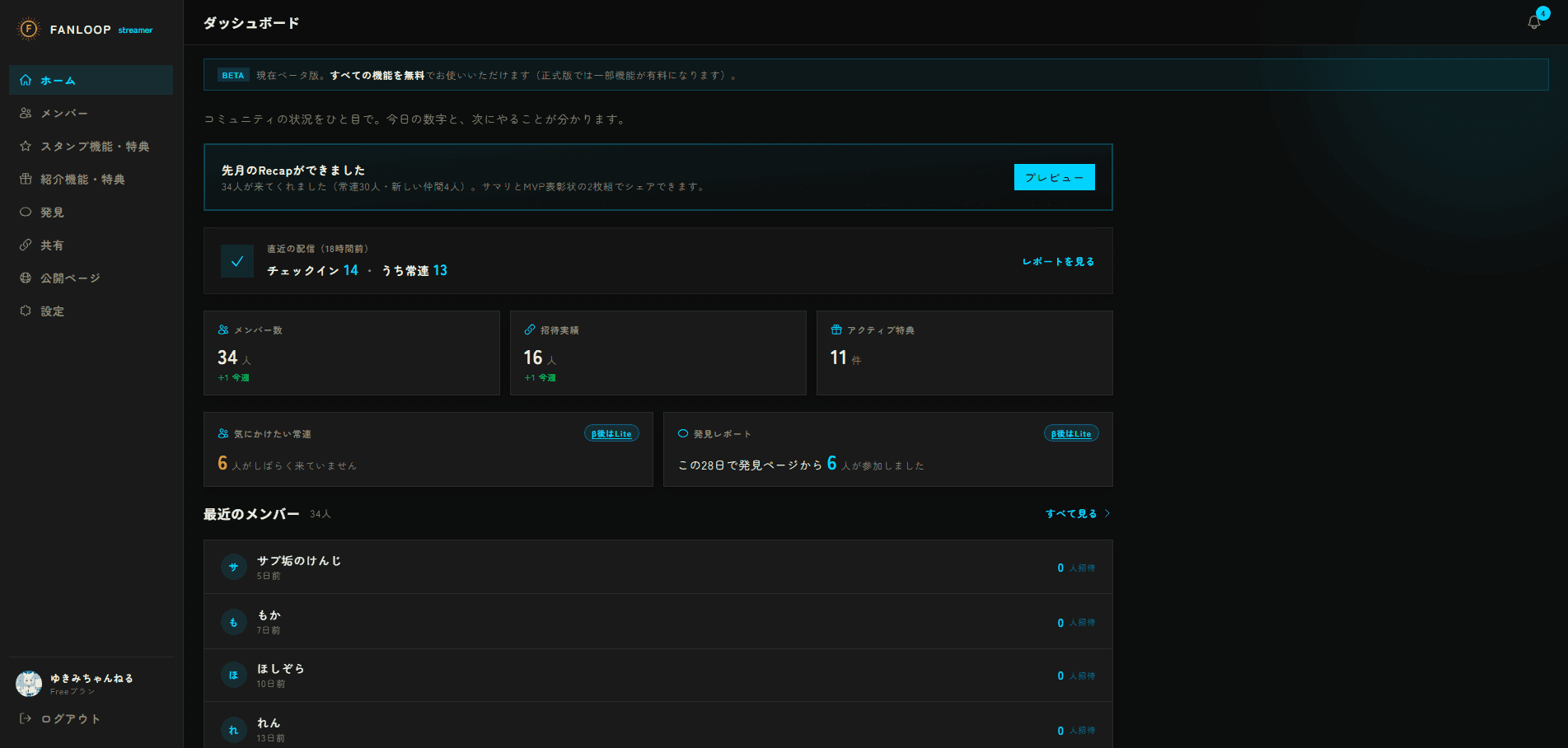Viewport: 1568px width, 748px height.
Task: Click the checkmark icon for recent stream
Action: (x=237, y=261)
